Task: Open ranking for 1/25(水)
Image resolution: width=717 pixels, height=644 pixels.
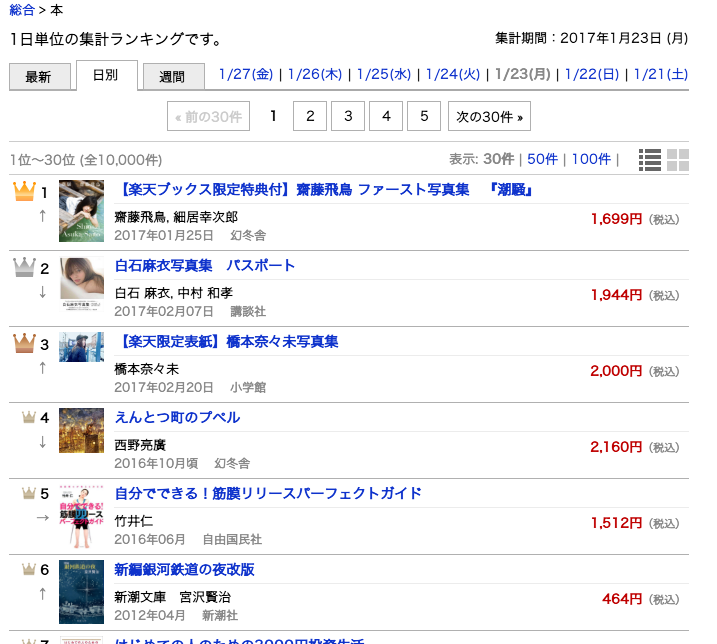Action: point(384,74)
